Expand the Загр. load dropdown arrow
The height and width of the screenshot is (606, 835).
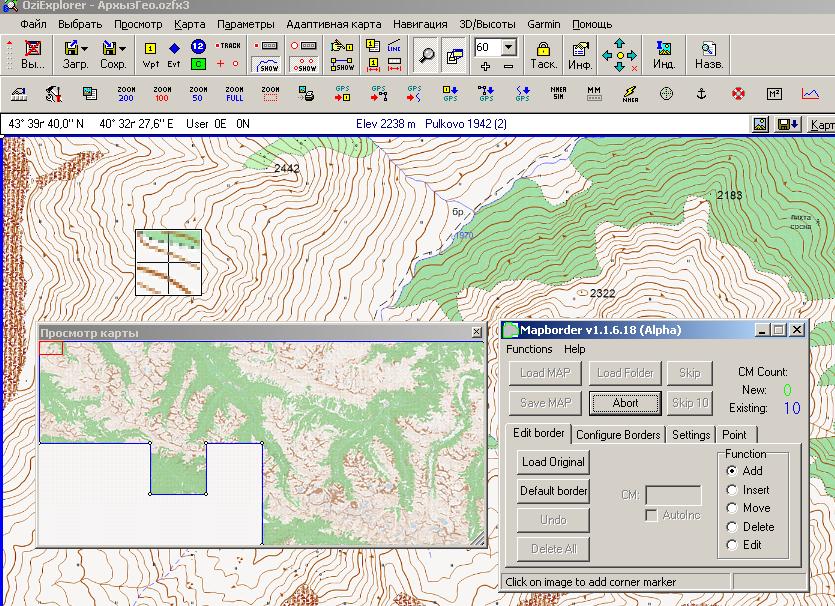(85, 48)
